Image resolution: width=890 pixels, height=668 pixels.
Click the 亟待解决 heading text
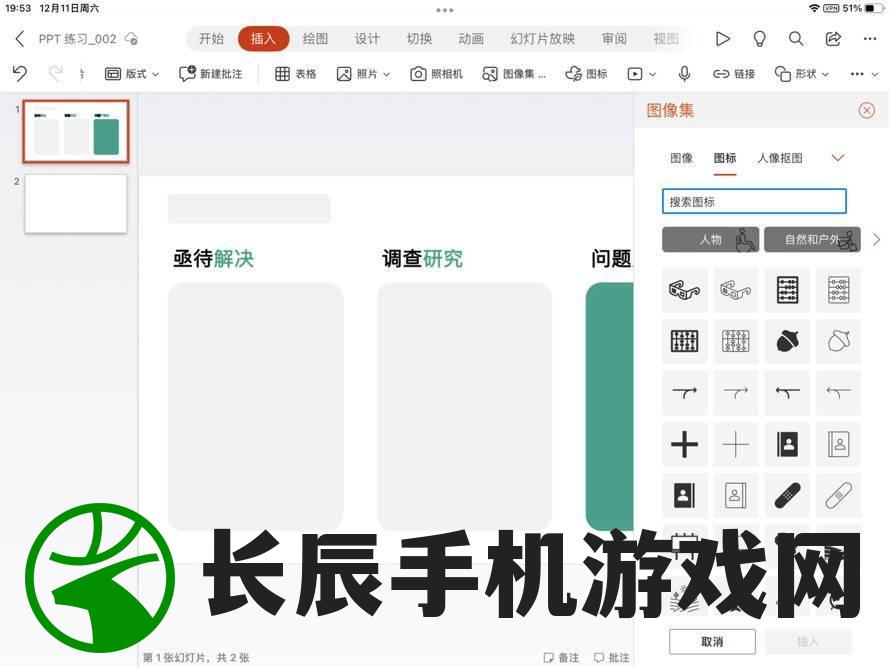[x=213, y=259]
